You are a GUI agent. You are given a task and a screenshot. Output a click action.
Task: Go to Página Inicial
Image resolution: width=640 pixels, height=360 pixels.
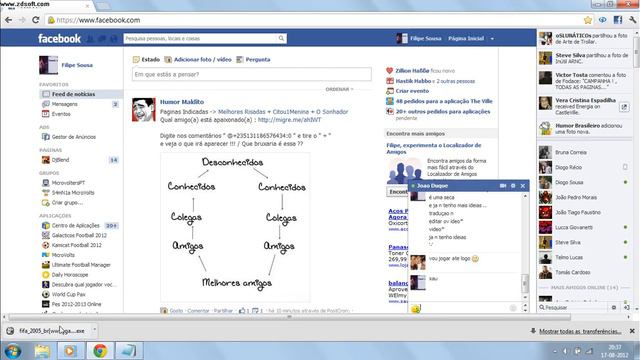466,38
